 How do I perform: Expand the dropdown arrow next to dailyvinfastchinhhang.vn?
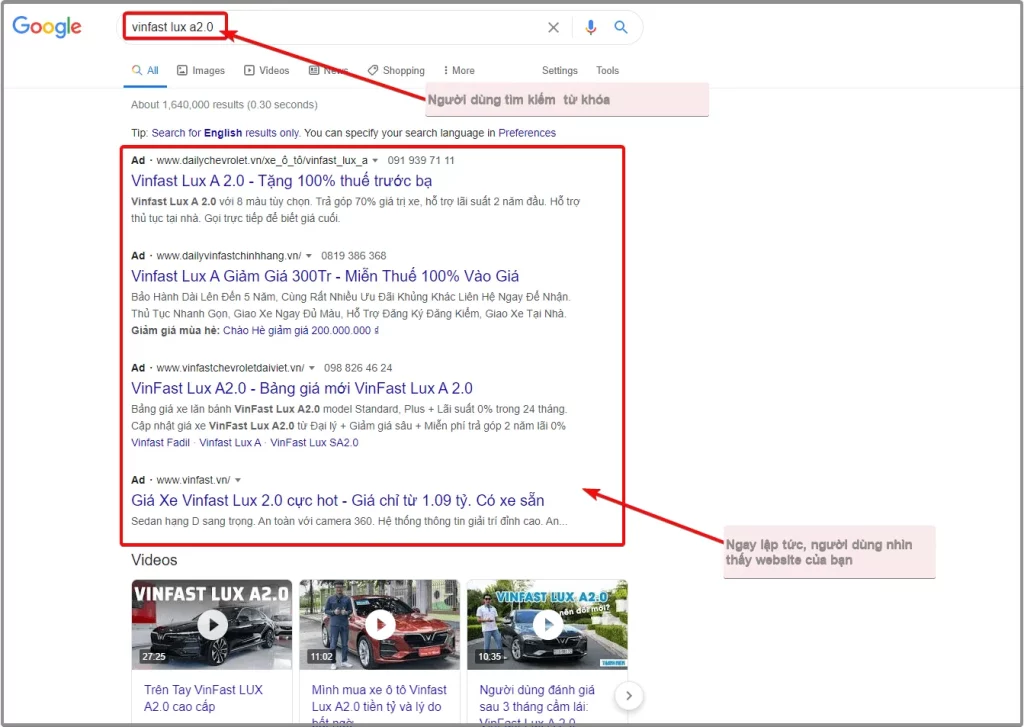(x=309, y=256)
